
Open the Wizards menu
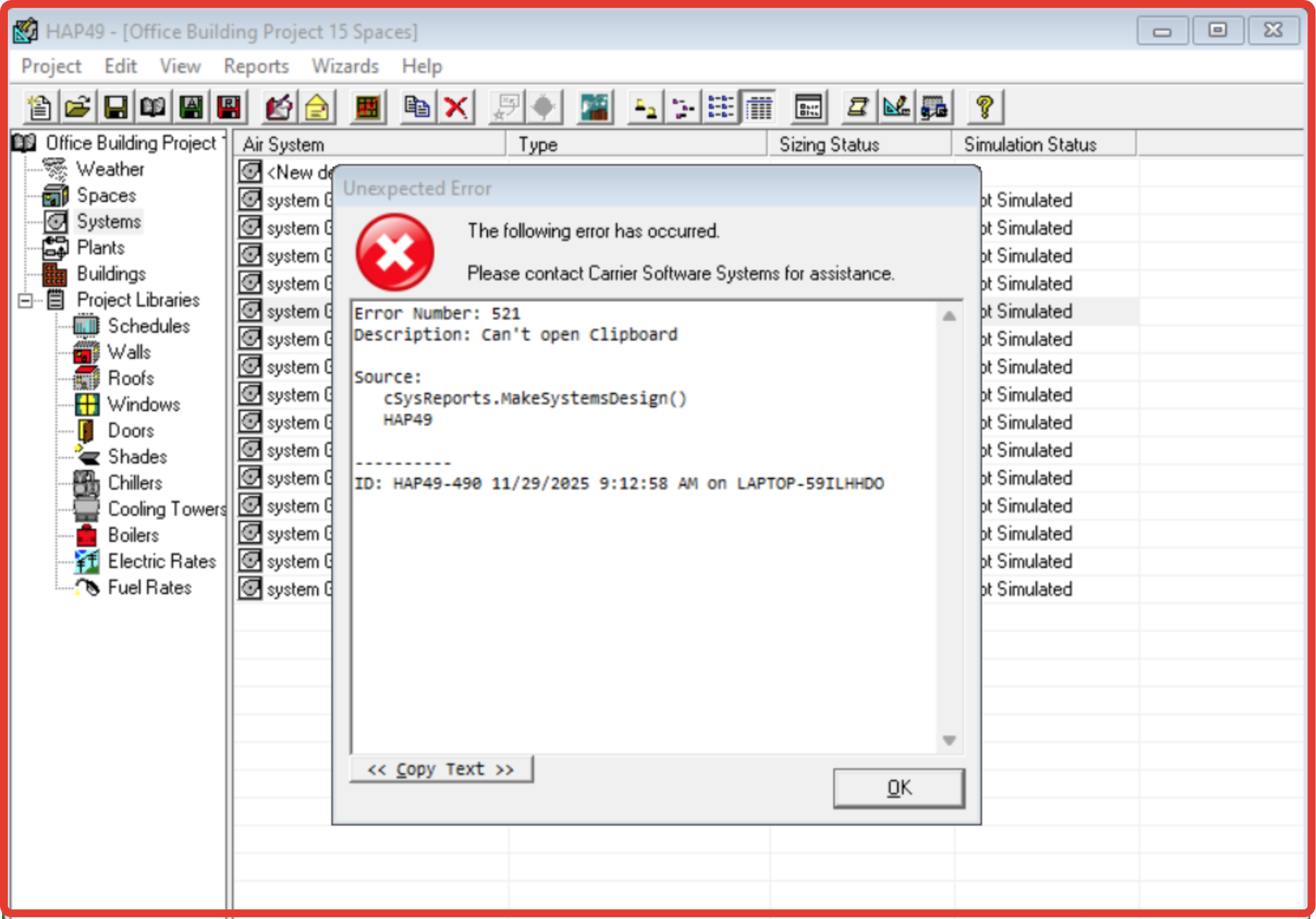click(x=344, y=66)
